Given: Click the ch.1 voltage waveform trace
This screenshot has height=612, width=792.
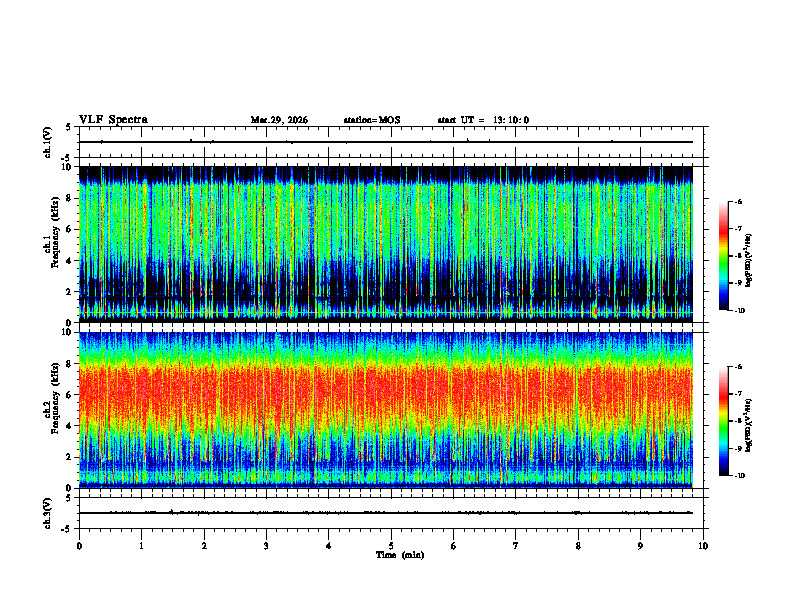Looking at the screenshot, I should pyautogui.click(x=385, y=142).
